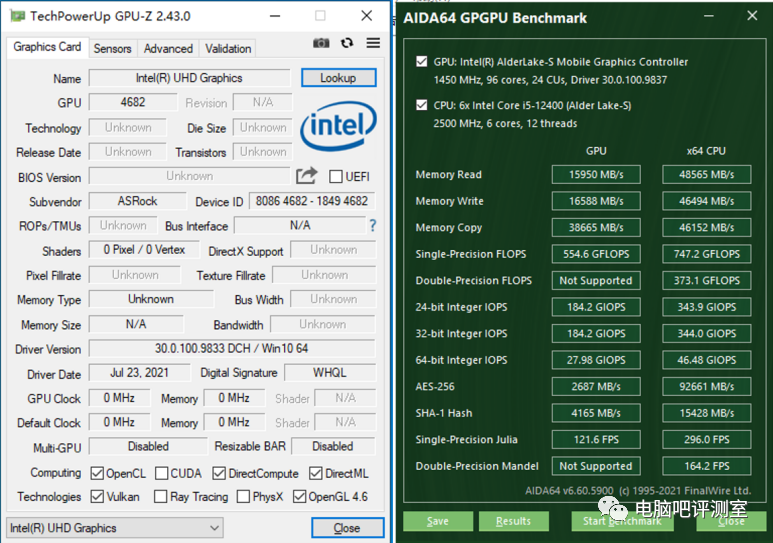Toggle the UEFI checkbox
Screen dimensions: 773x543
tap(336, 177)
